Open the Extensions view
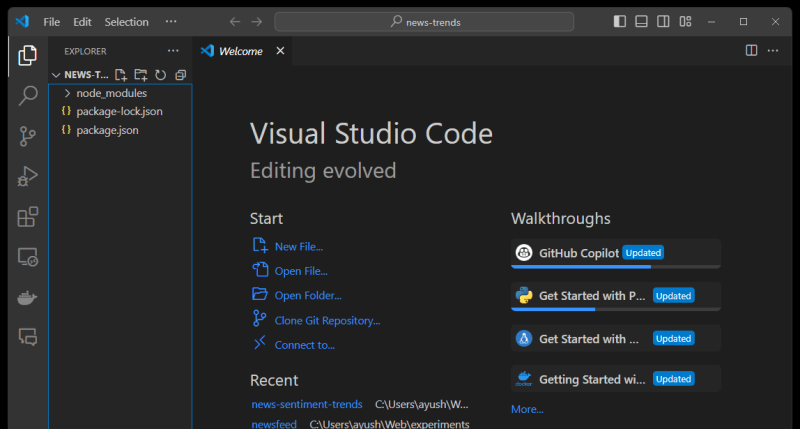 (28, 217)
